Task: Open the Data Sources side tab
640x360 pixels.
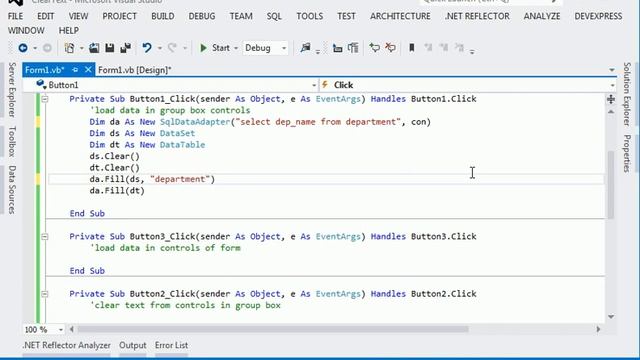Action: [12, 189]
